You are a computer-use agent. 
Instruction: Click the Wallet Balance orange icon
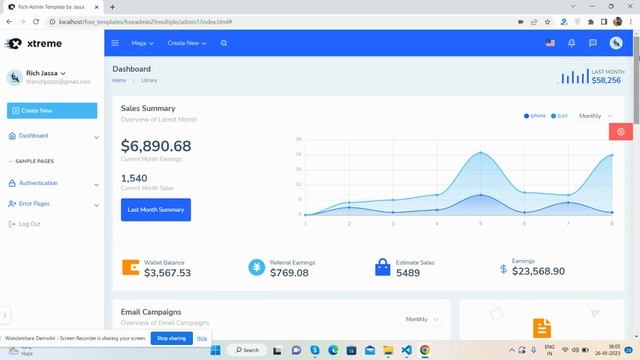[x=131, y=267]
